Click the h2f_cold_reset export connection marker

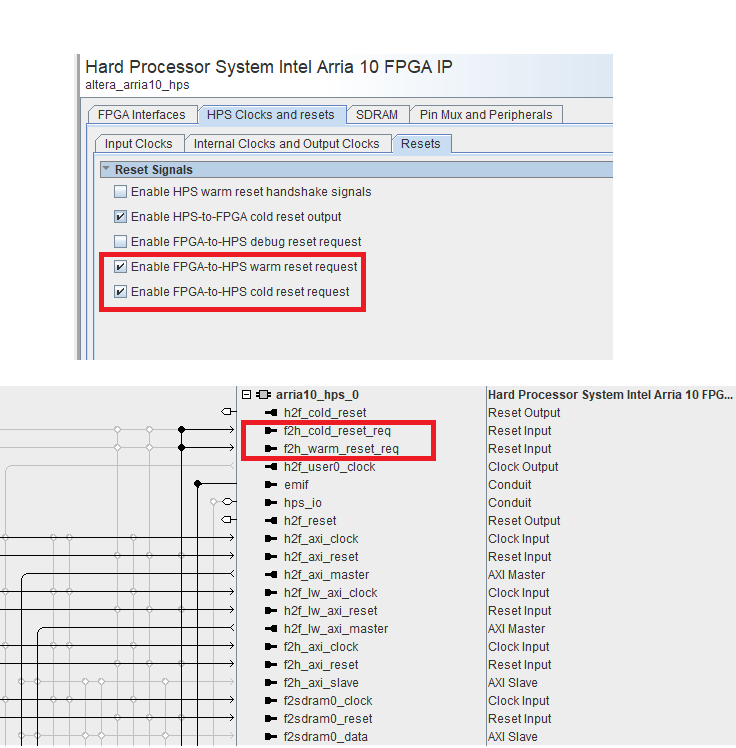pos(227,412)
